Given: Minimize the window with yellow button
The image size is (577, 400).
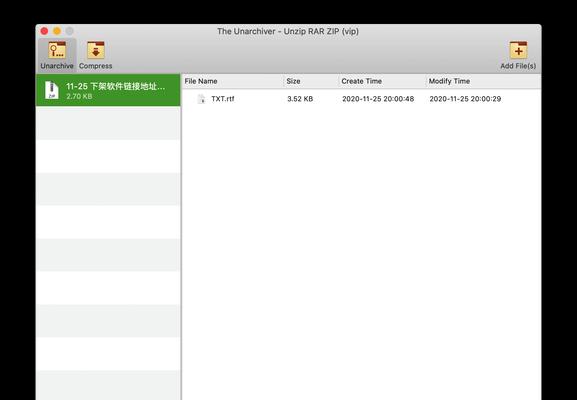Looking at the screenshot, I should point(57,31).
